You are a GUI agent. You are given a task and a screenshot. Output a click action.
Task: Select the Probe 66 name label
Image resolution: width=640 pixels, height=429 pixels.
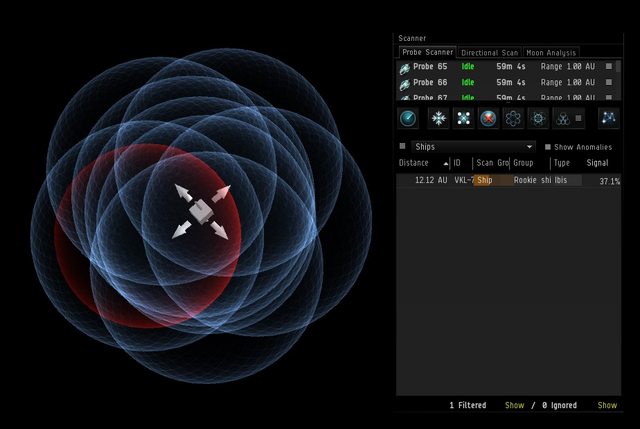(x=430, y=82)
